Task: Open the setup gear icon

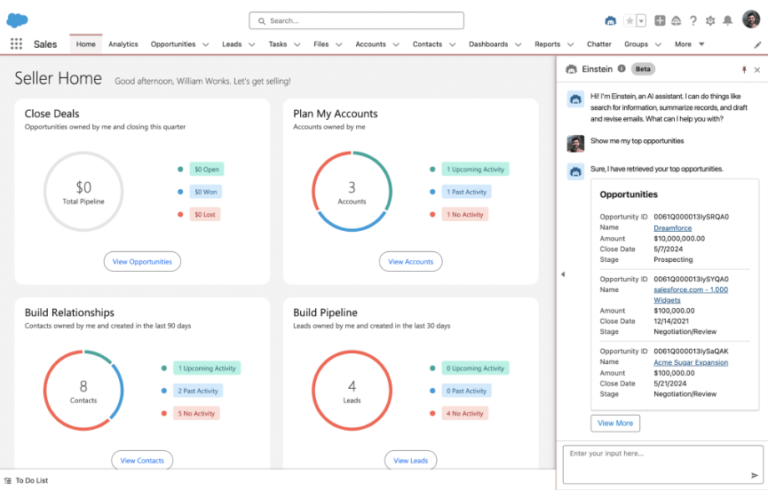Action: click(x=710, y=20)
